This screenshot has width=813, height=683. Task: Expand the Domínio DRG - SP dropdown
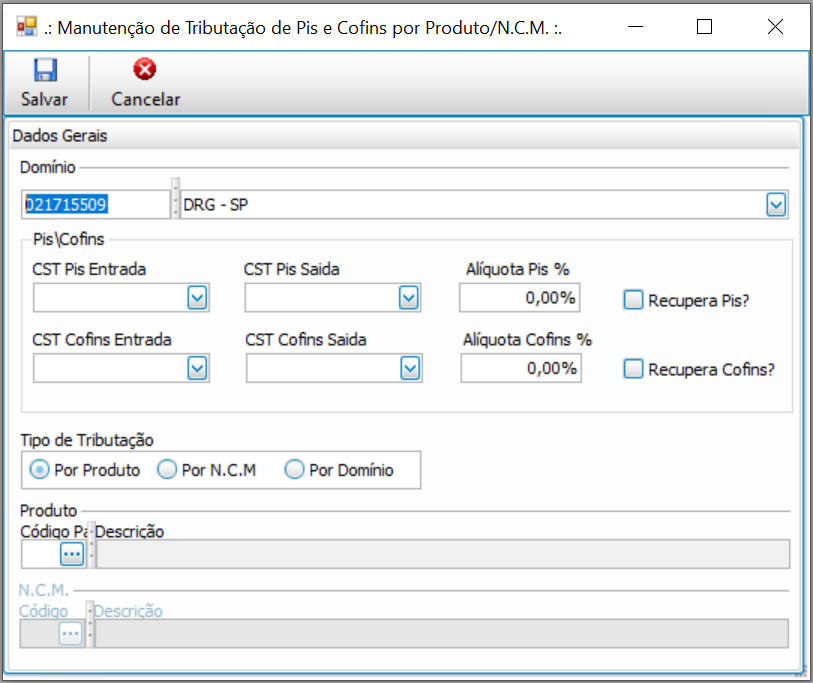coord(776,204)
